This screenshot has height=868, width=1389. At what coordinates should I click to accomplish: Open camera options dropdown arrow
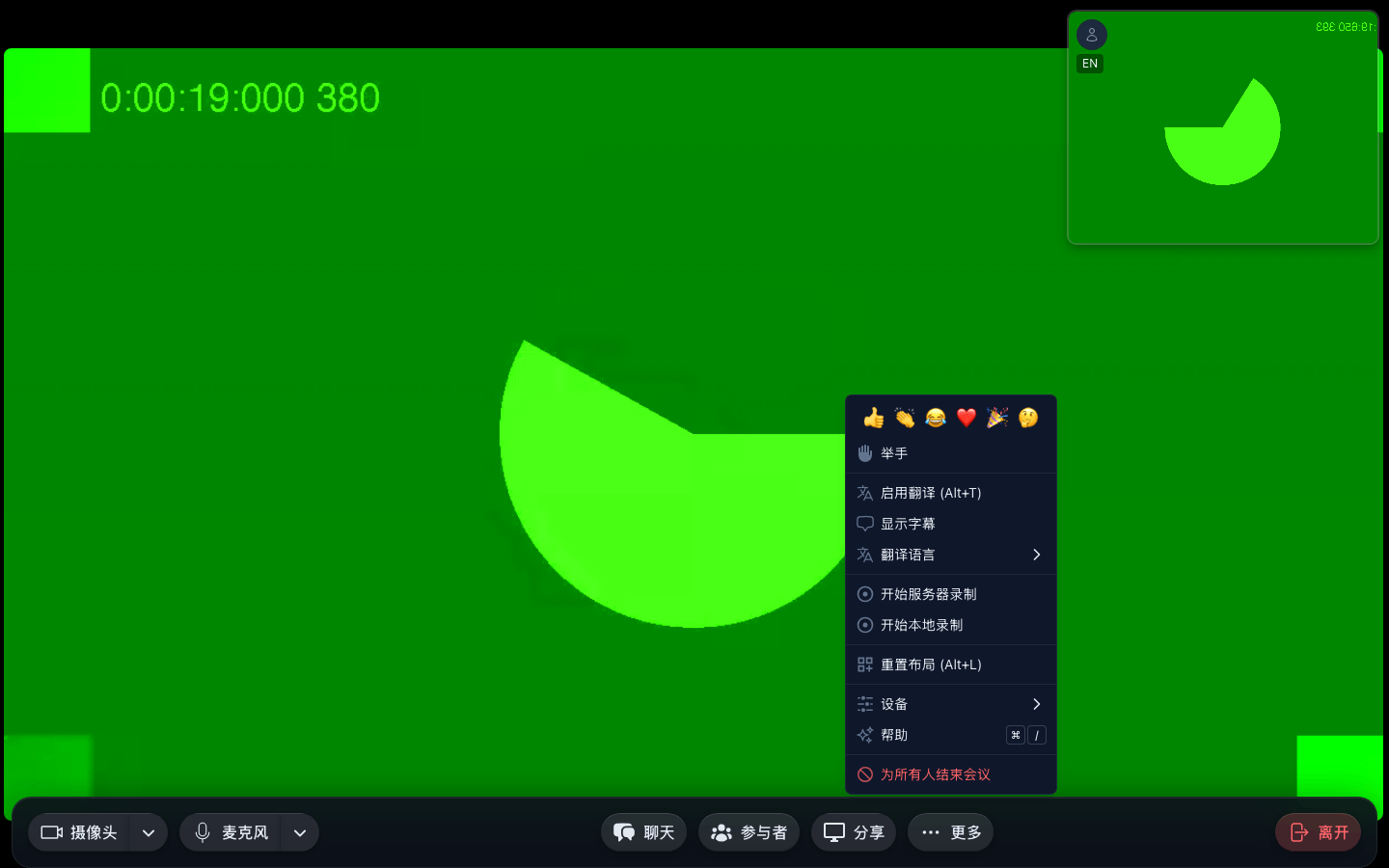point(149,832)
